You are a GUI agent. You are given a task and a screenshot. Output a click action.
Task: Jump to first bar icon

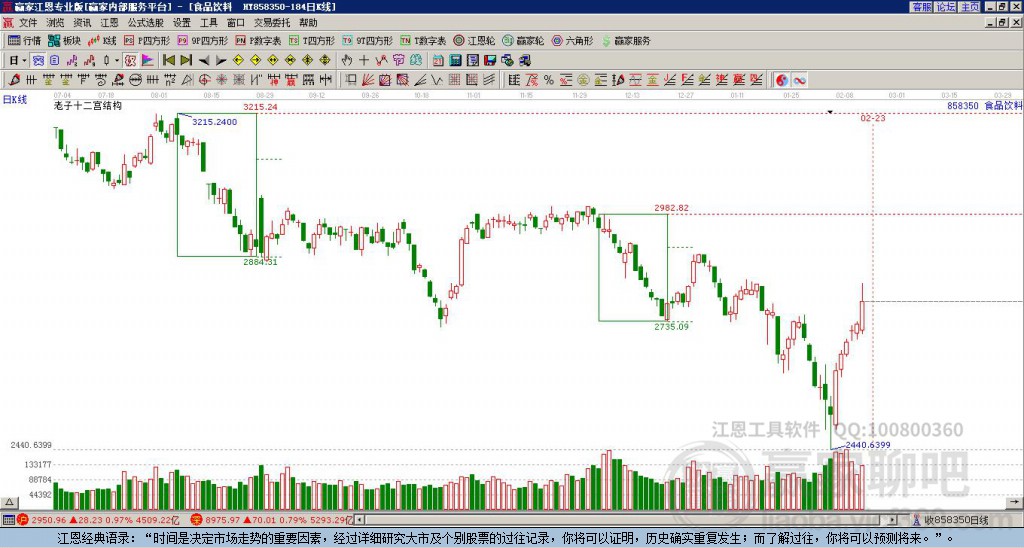click(168, 61)
